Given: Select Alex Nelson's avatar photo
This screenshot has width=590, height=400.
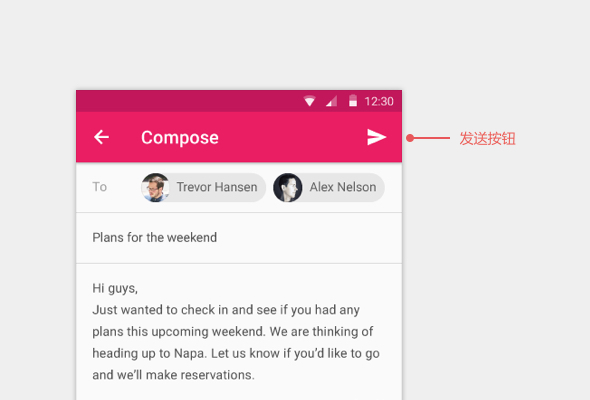Looking at the screenshot, I should tap(288, 187).
